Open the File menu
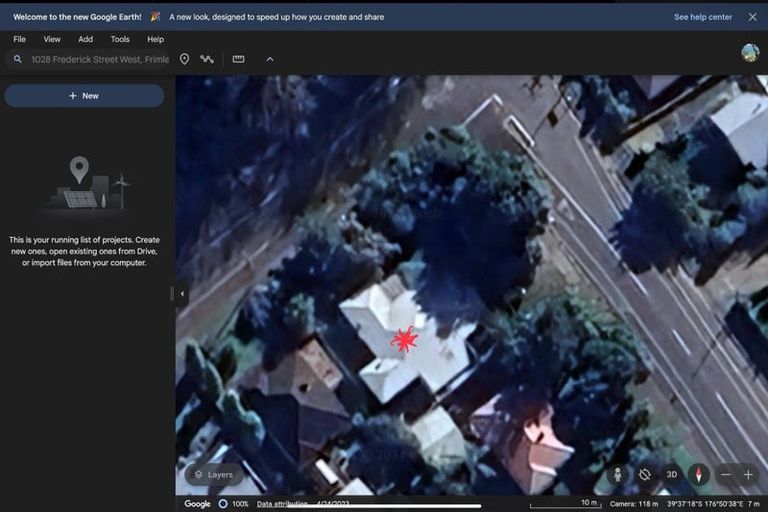 19,39
